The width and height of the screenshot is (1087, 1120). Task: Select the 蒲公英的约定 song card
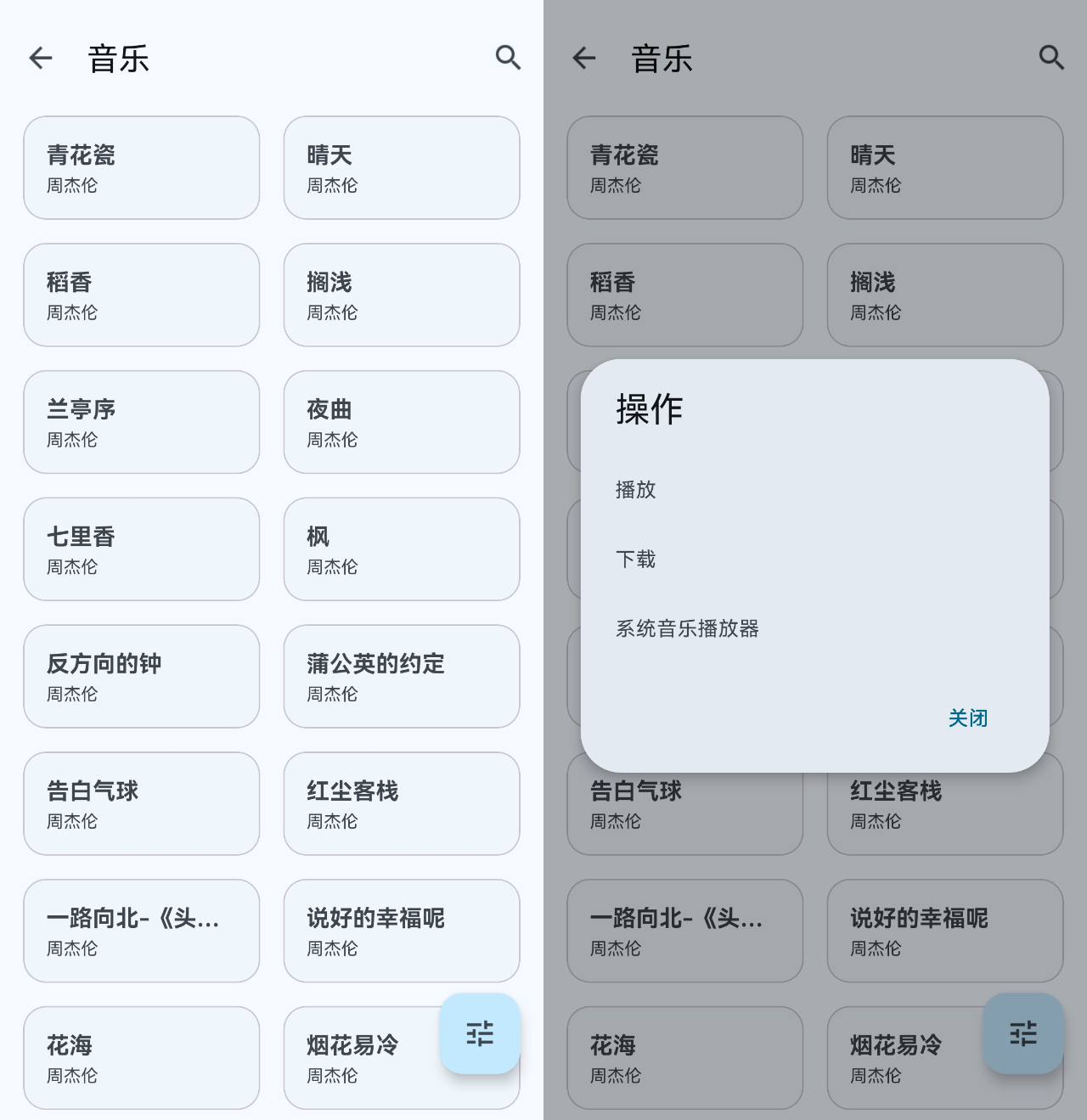(402, 677)
